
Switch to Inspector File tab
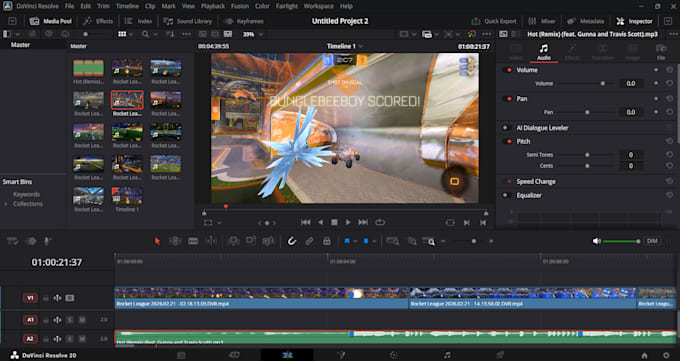[660, 52]
